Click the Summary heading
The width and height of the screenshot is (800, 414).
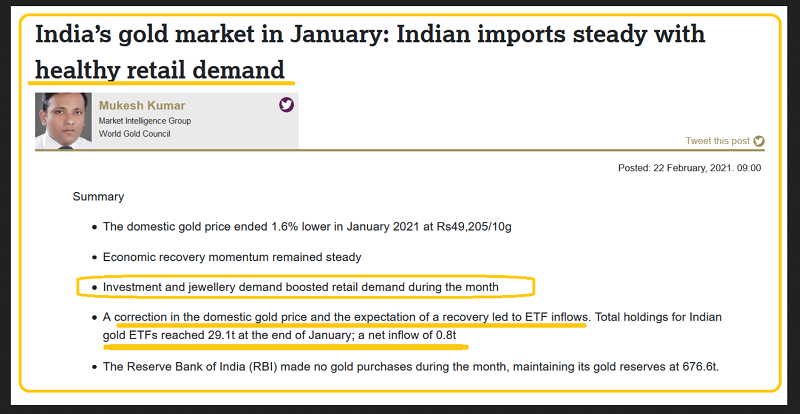(98, 197)
